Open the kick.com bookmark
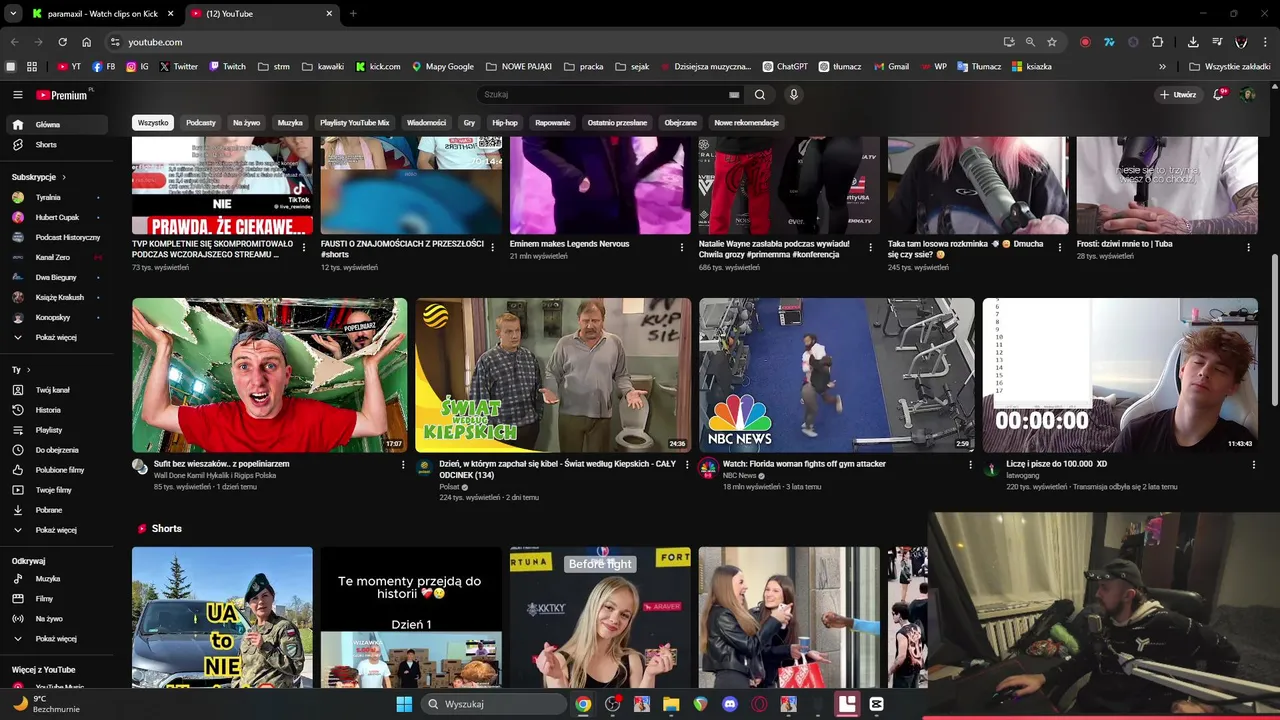Viewport: 1280px width, 720px height. (x=378, y=67)
